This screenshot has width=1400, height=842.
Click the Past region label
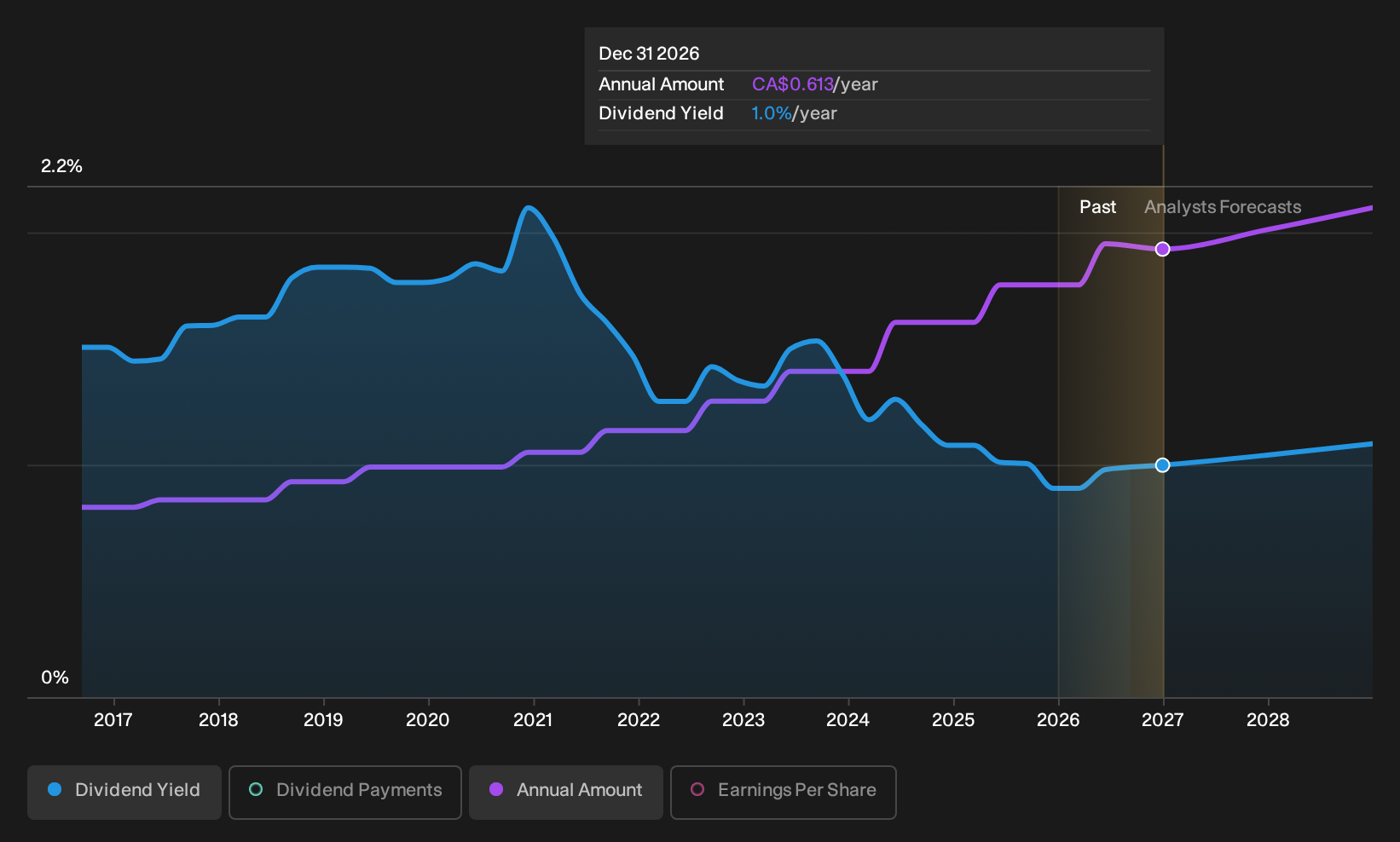[x=1097, y=207]
